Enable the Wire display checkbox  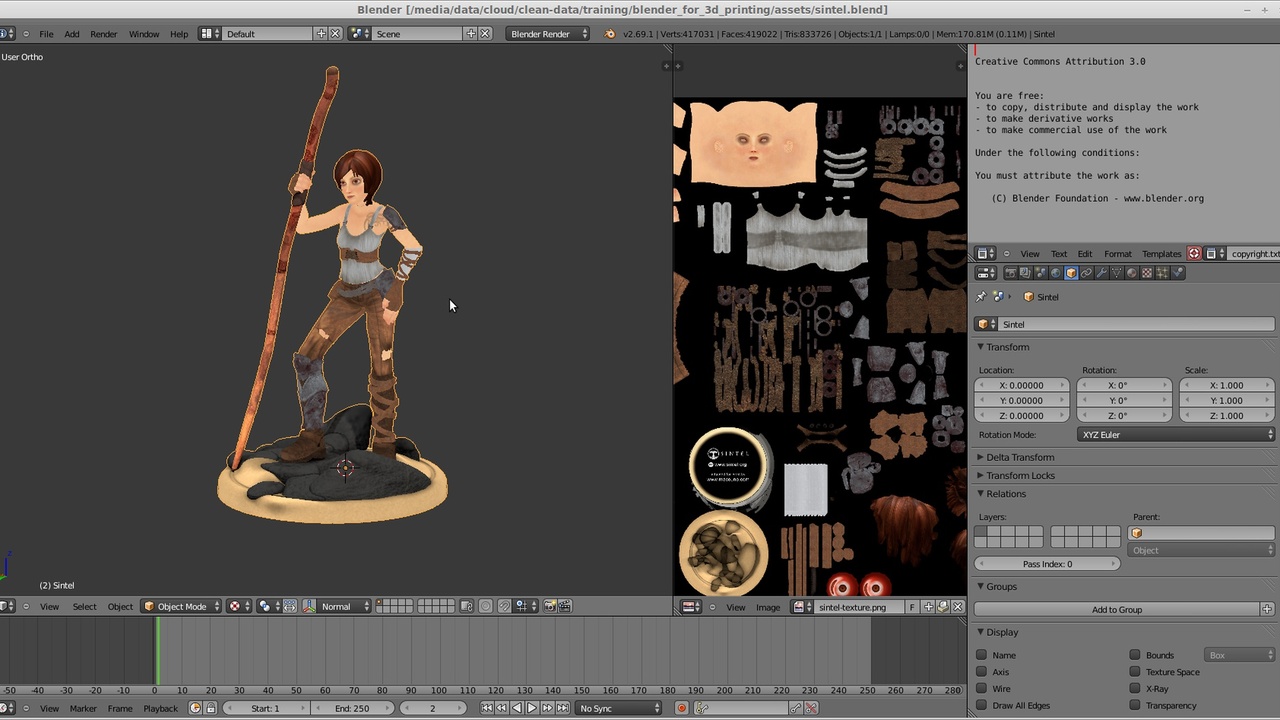(982, 688)
